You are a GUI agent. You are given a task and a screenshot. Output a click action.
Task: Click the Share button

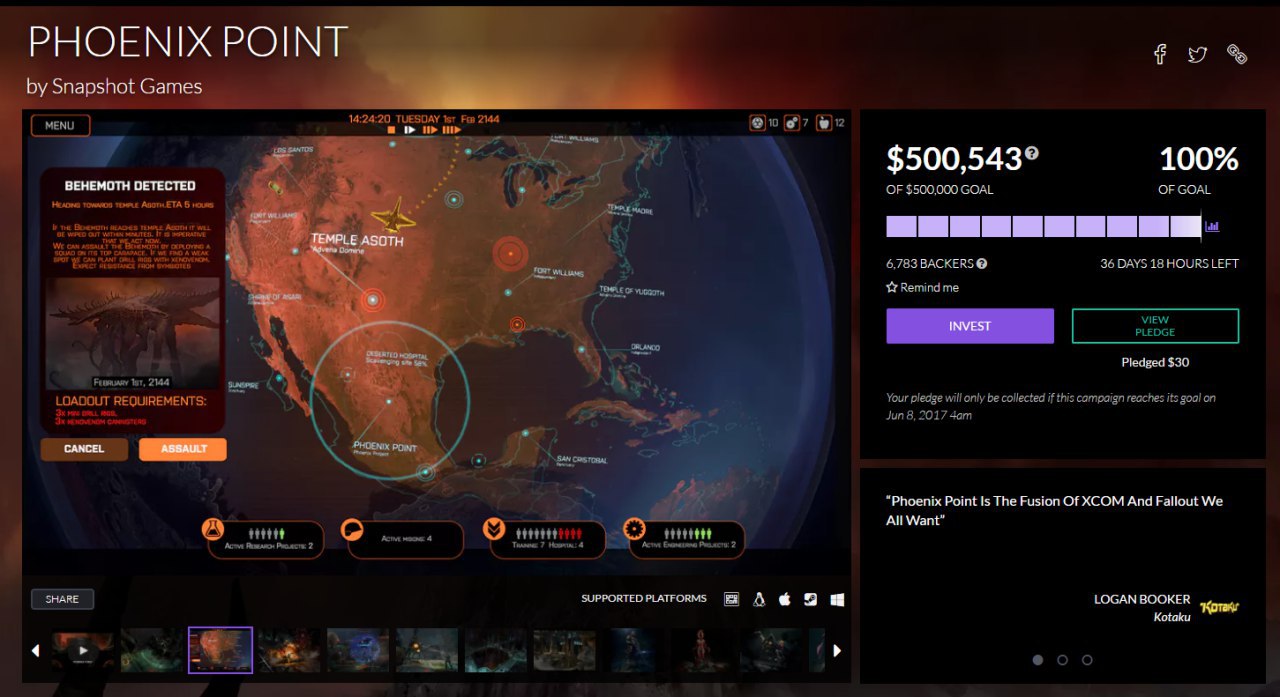point(62,599)
